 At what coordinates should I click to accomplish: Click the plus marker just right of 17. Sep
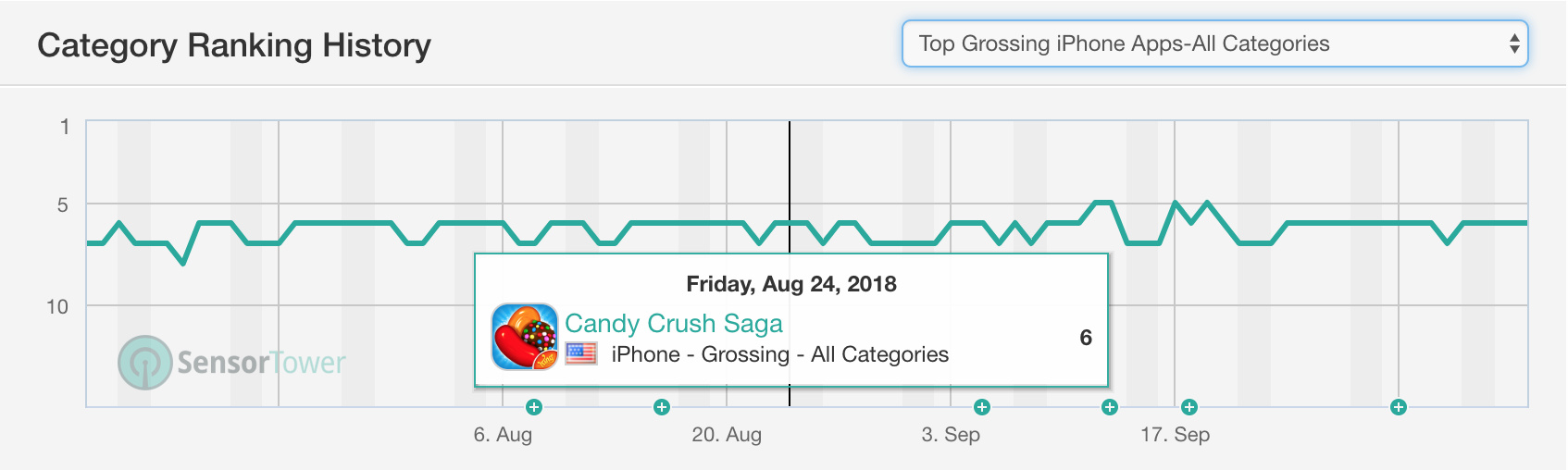point(1189,407)
